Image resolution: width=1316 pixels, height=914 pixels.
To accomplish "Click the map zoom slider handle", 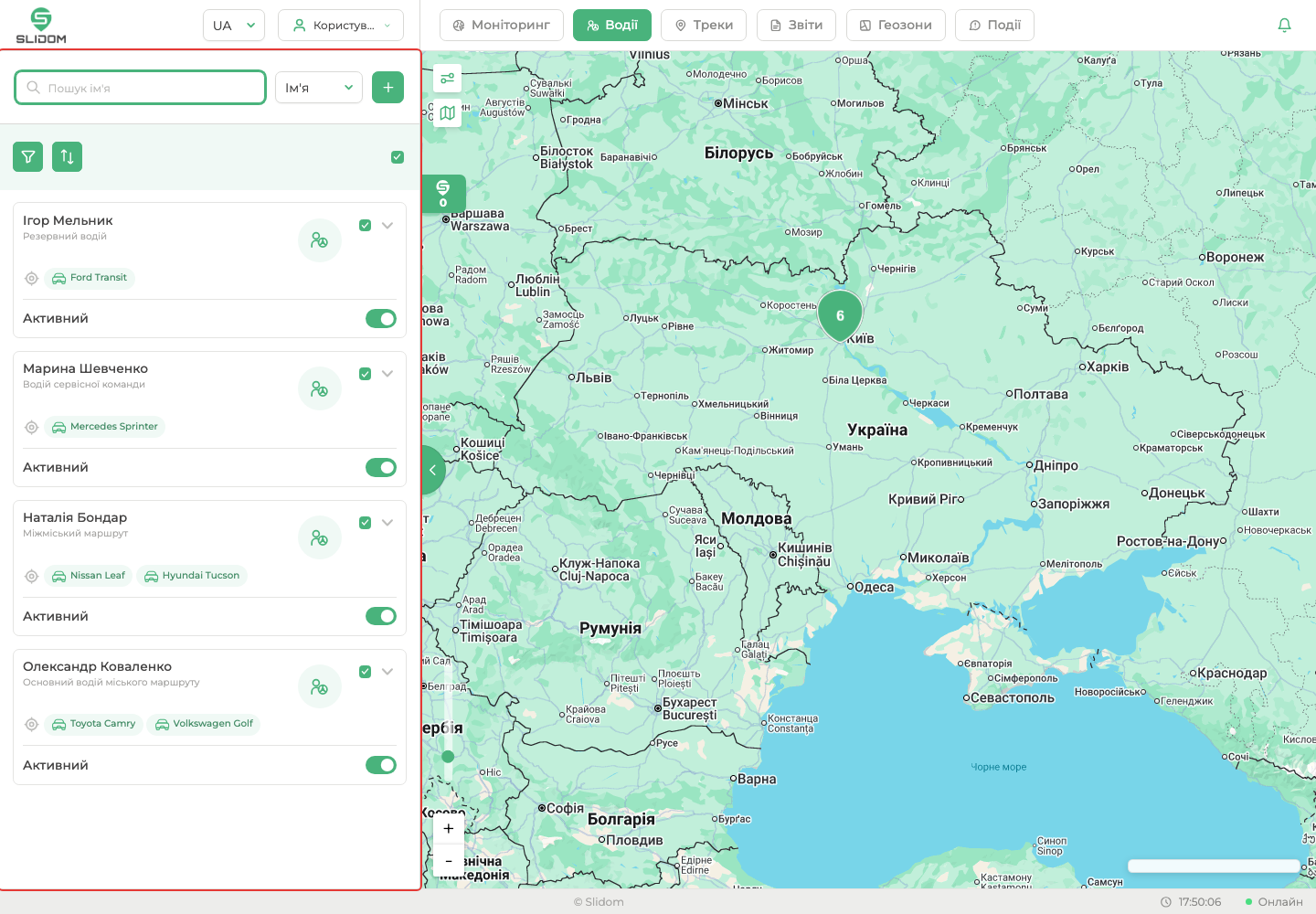I will tap(448, 757).
